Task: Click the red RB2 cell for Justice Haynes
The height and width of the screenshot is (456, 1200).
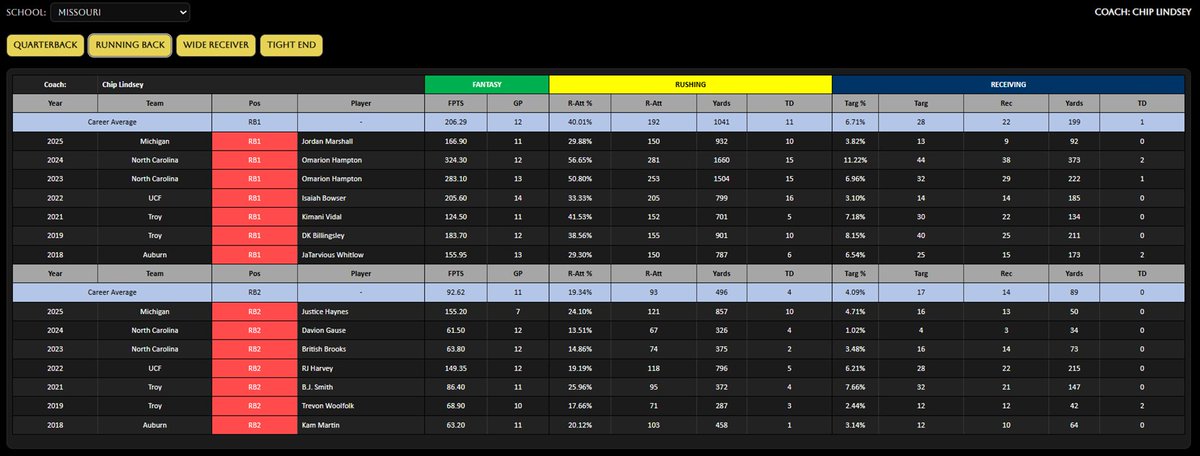Action: [x=254, y=312]
